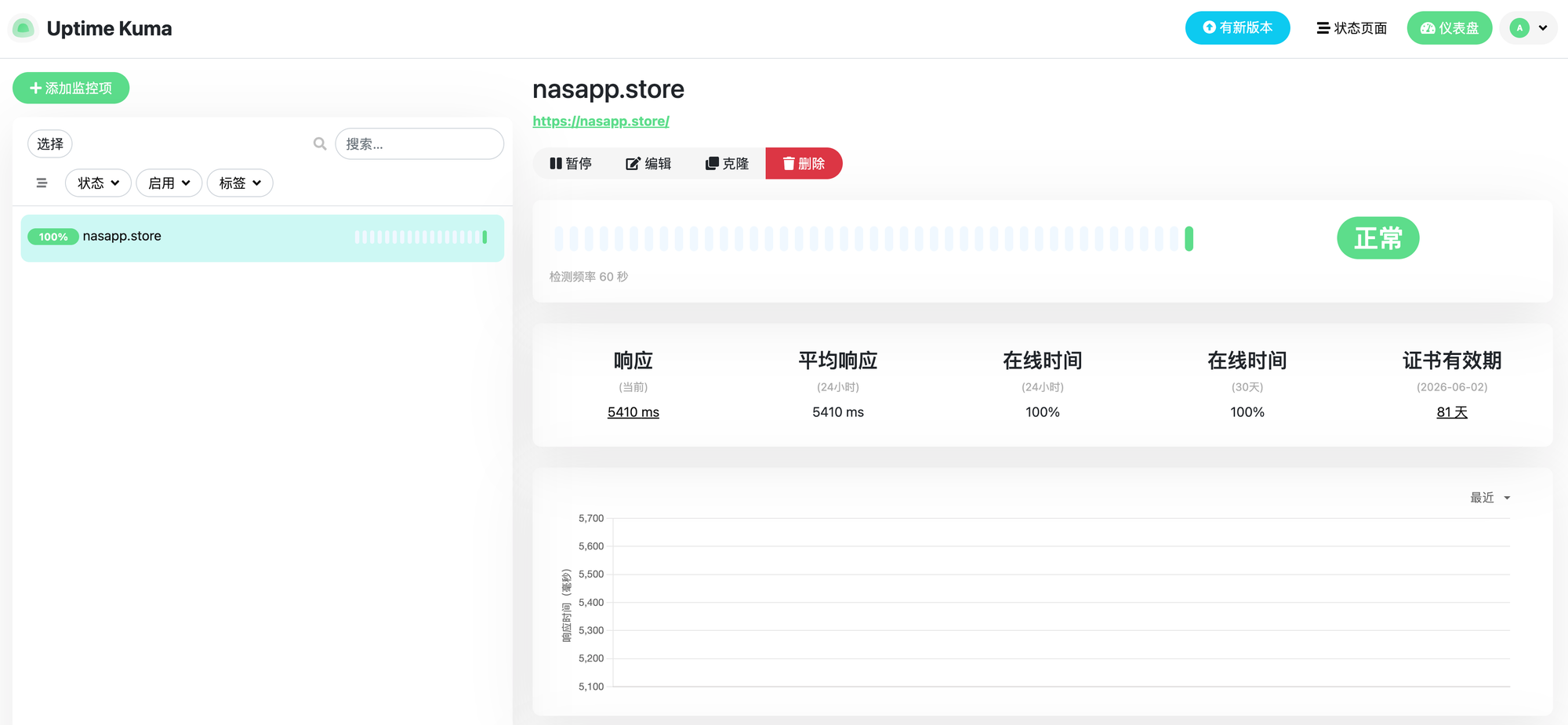Viewport: 1568px width, 725px height.
Task: Expand the 状态 filter dropdown
Action: click(98, 183)
